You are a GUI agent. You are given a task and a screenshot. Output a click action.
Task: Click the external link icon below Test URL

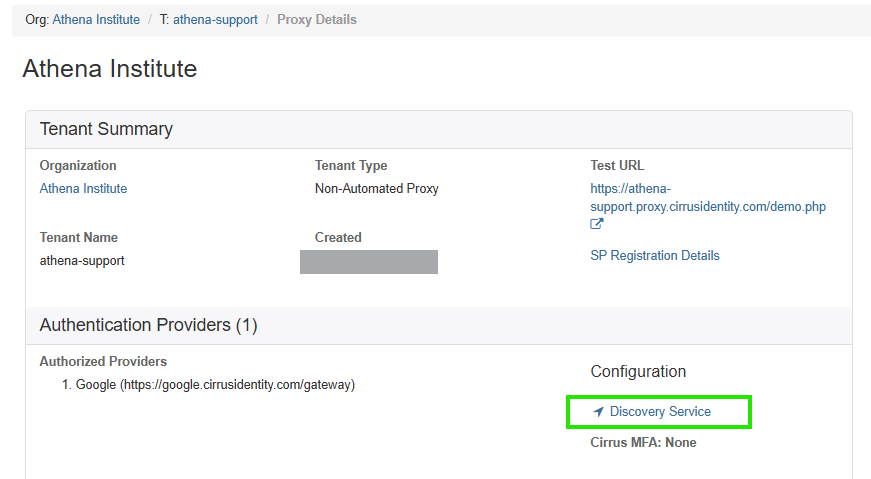tap(597, 225)
